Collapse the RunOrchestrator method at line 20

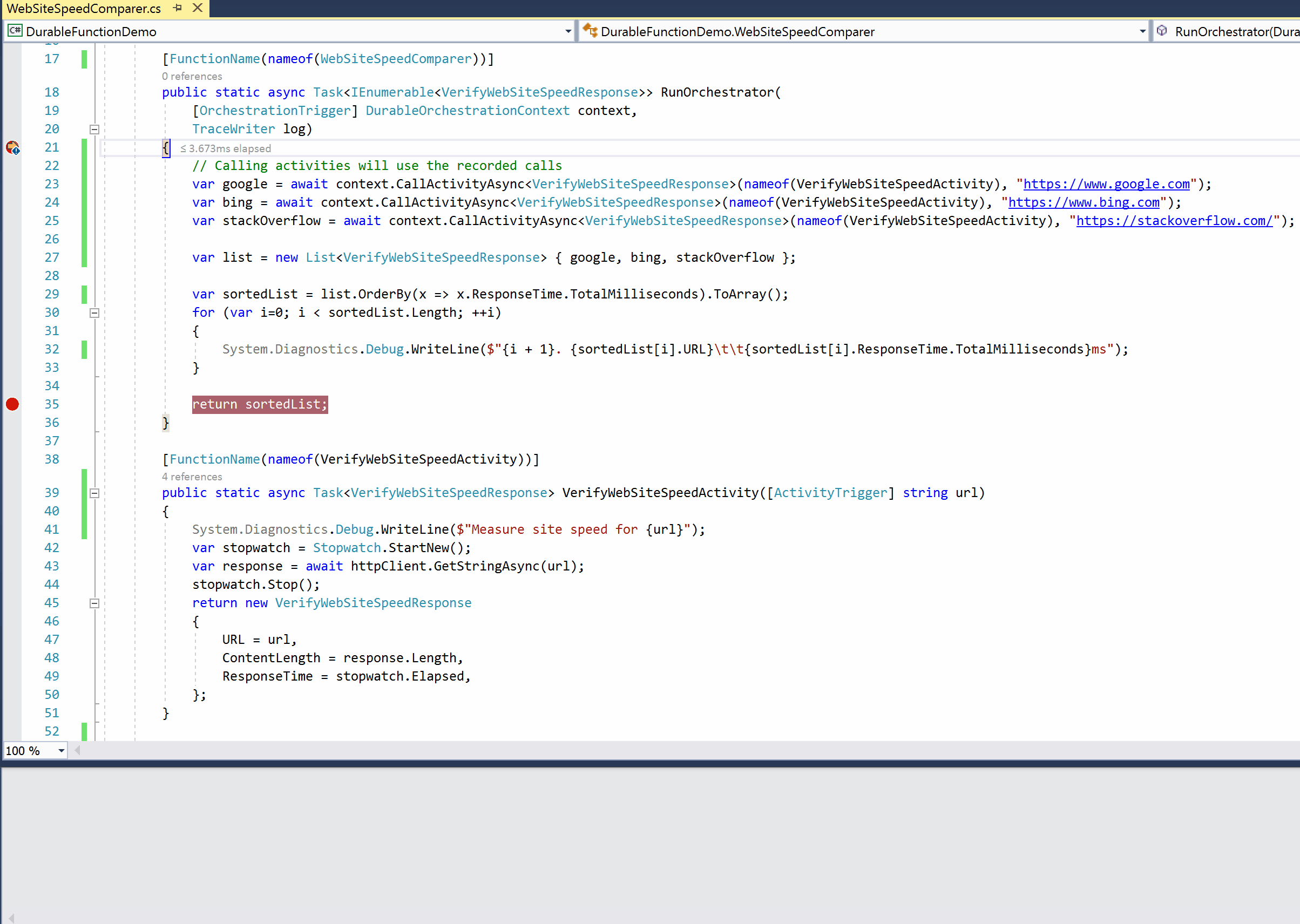(94, 130)
